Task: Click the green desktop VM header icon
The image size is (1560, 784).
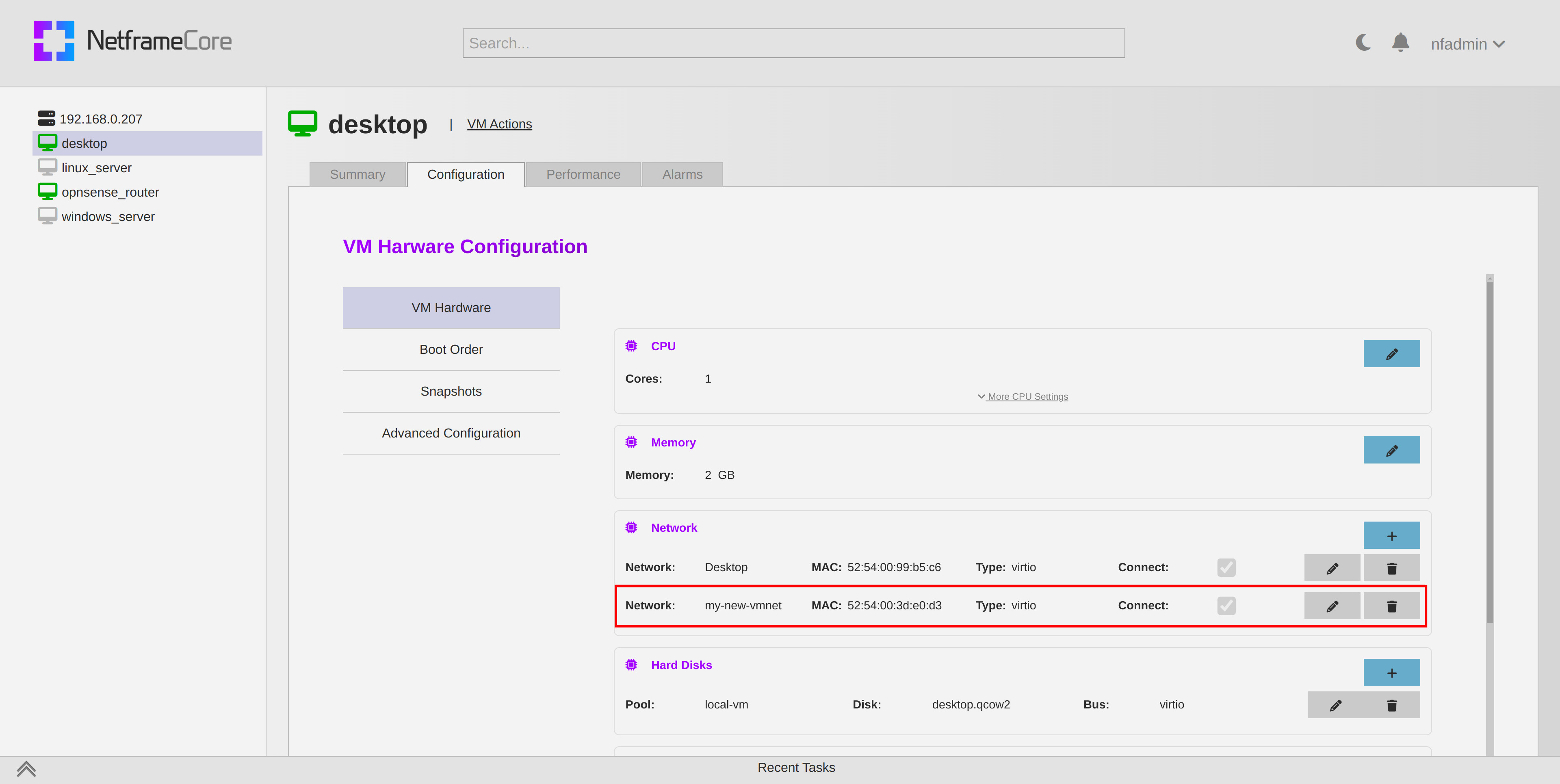Action: (x=303, y=123)
